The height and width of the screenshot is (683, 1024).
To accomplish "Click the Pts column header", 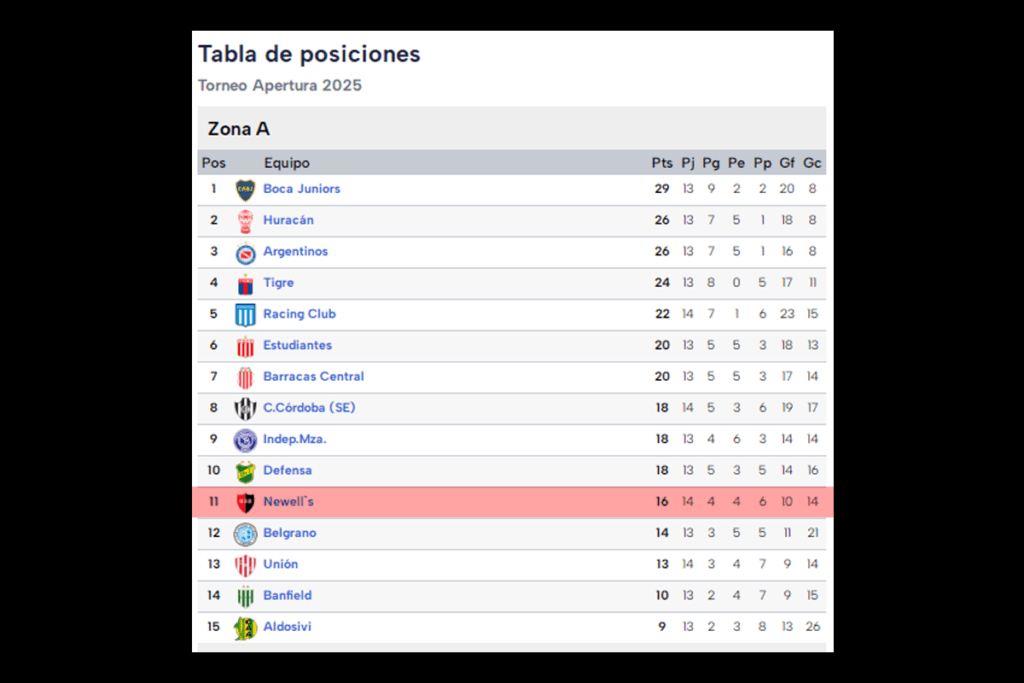I will tap(662, 163).
